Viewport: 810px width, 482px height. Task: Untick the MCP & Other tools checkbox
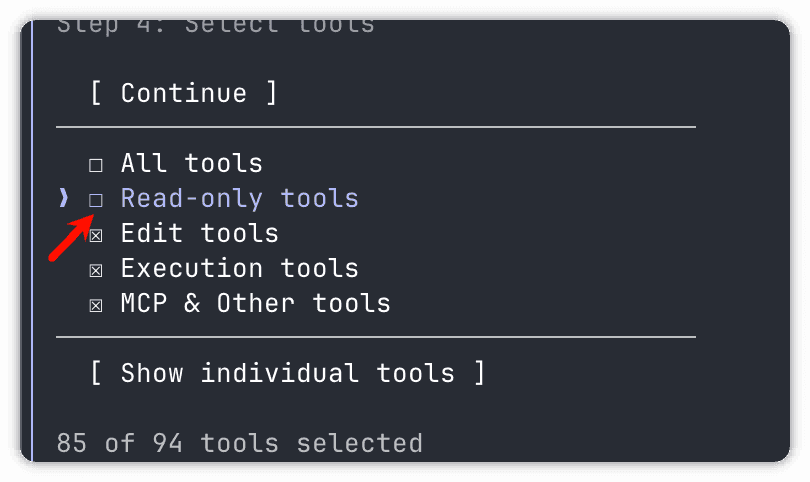coord(96,306)
